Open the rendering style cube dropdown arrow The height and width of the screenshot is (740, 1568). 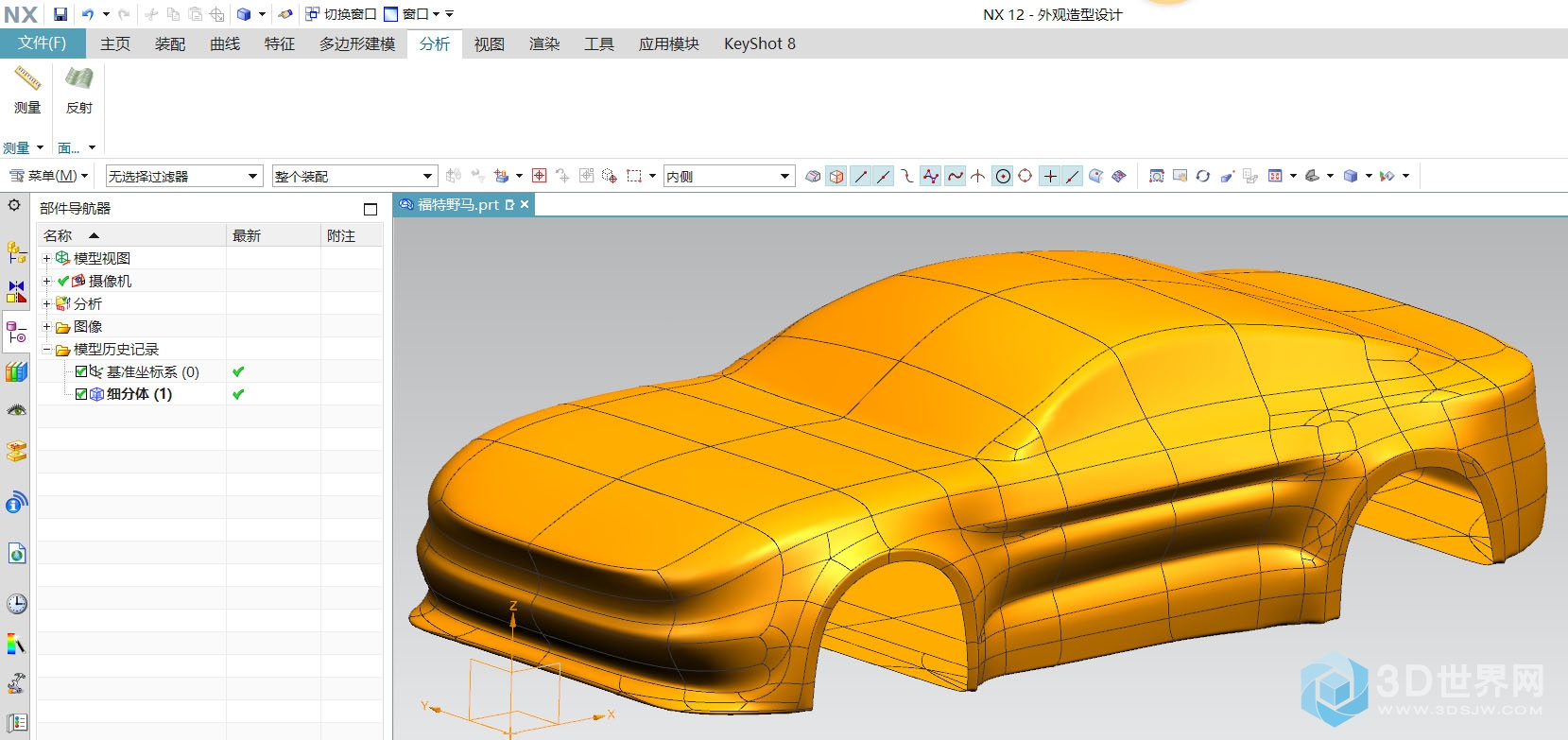click(1369, 176)
